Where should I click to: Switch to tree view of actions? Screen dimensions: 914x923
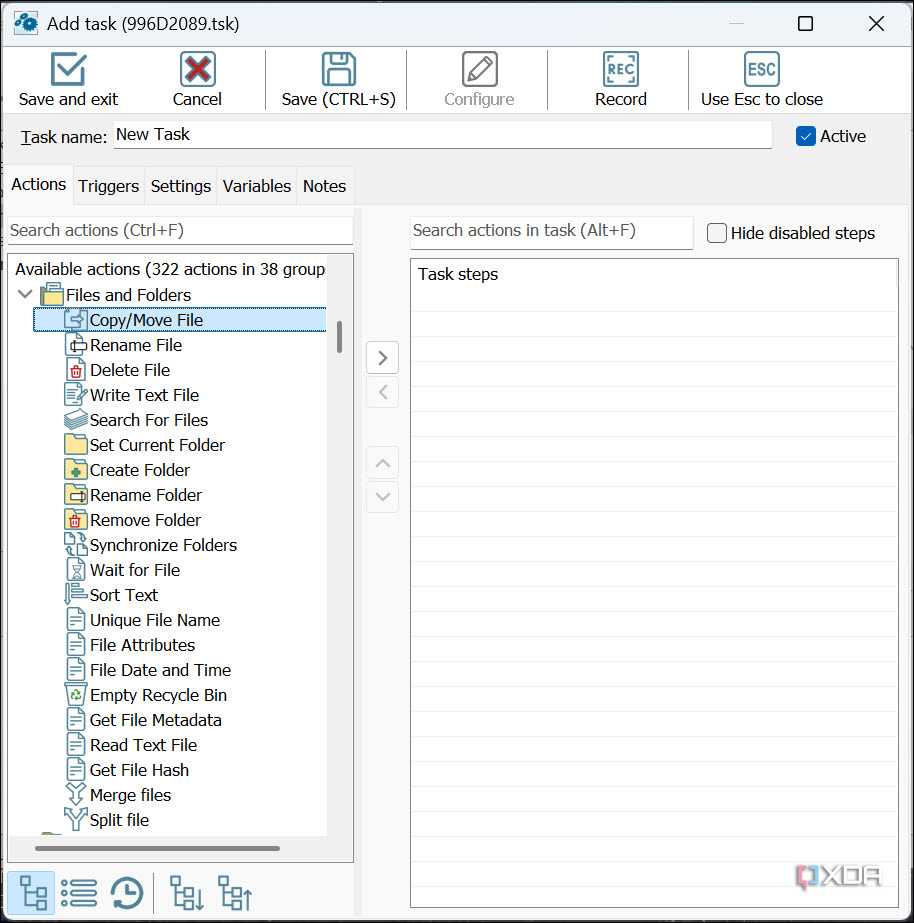[32, 893]
